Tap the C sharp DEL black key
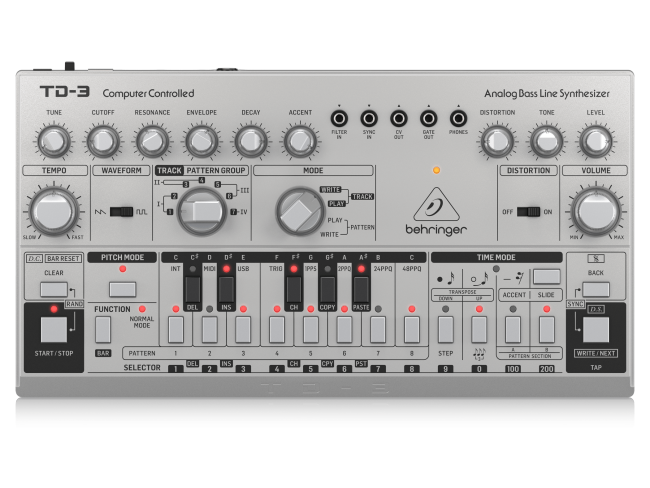 click(x=192, y=289)
